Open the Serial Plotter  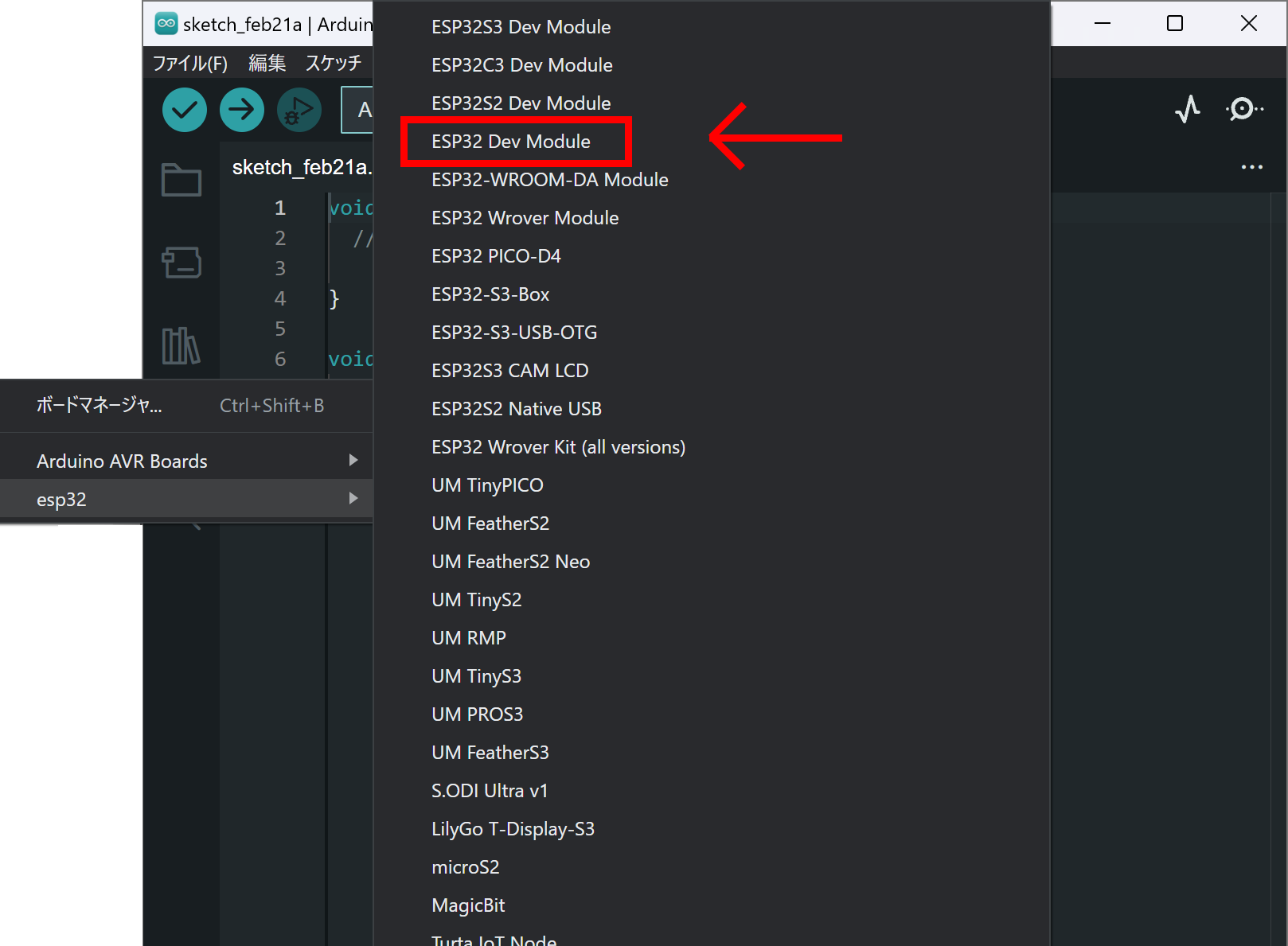point(1188,109)
